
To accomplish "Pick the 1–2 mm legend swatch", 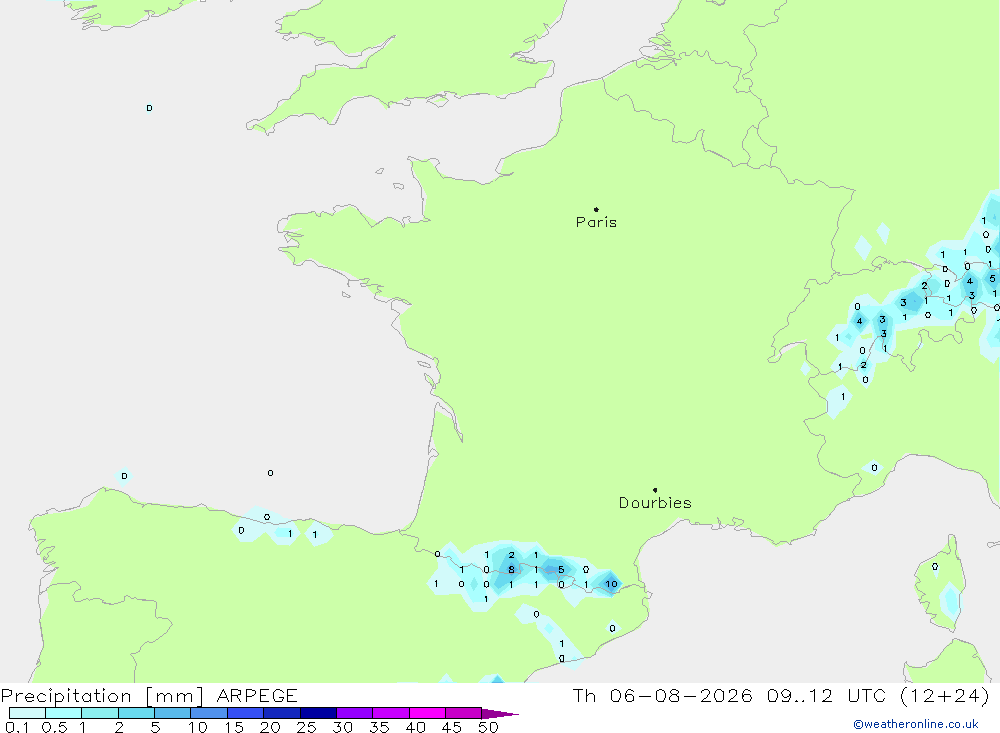I will [100, 713].
